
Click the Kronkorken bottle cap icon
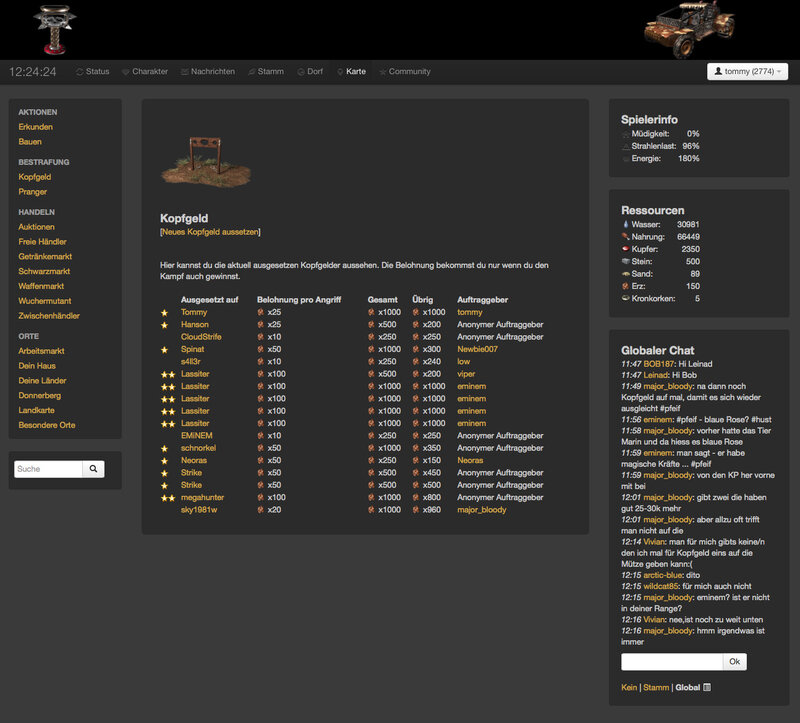click(627, 296)
